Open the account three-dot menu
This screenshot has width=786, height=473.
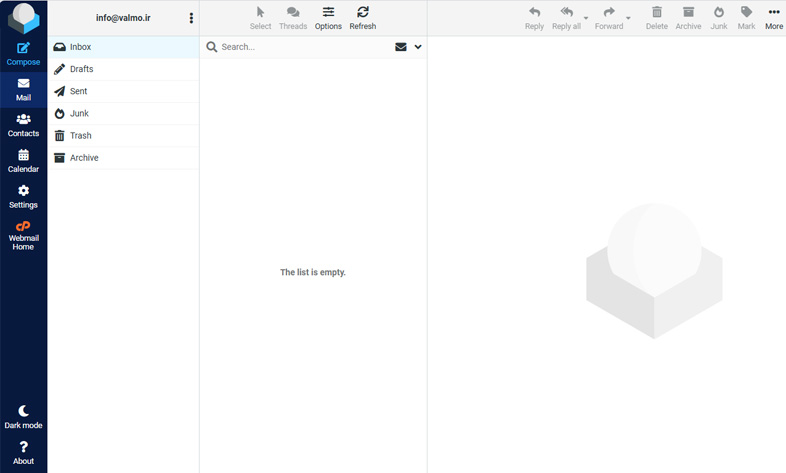tap(191, 18)
